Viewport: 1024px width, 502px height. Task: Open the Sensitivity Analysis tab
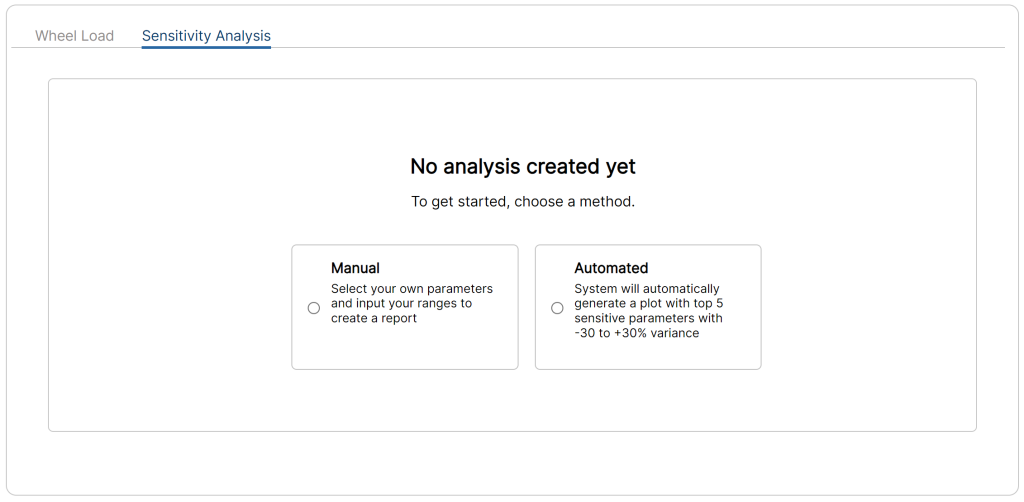click(x=206, y=36)
